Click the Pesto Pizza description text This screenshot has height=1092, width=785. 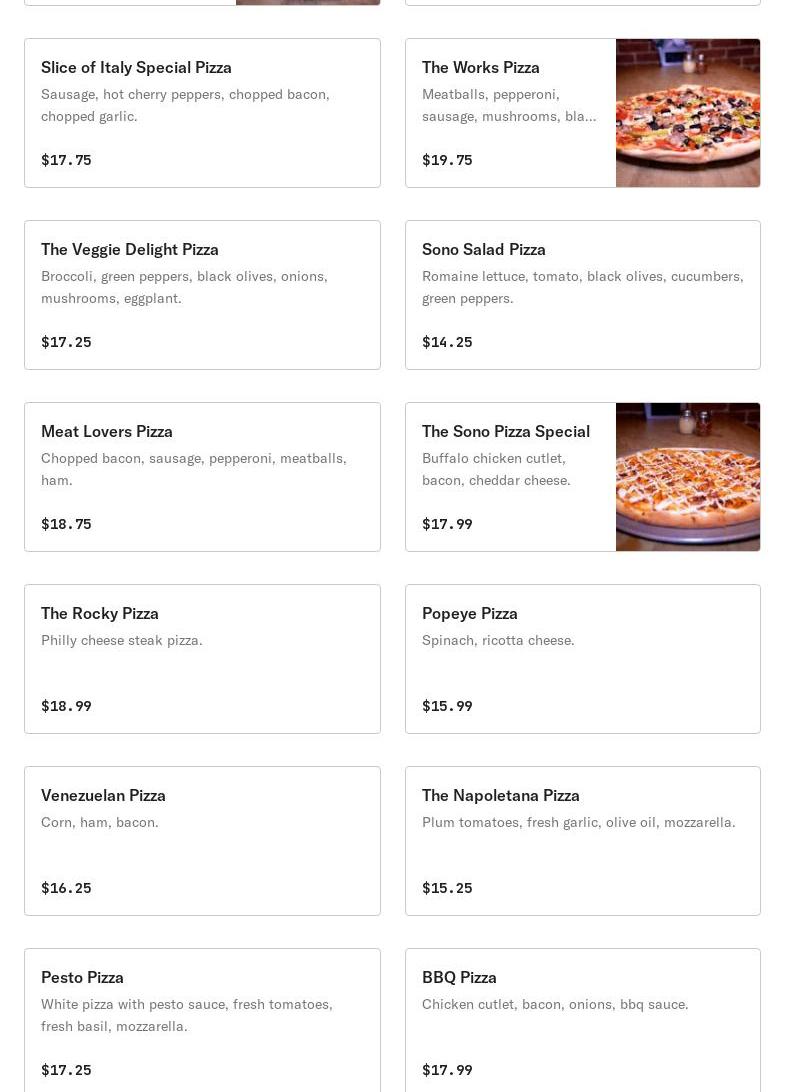187,1014
